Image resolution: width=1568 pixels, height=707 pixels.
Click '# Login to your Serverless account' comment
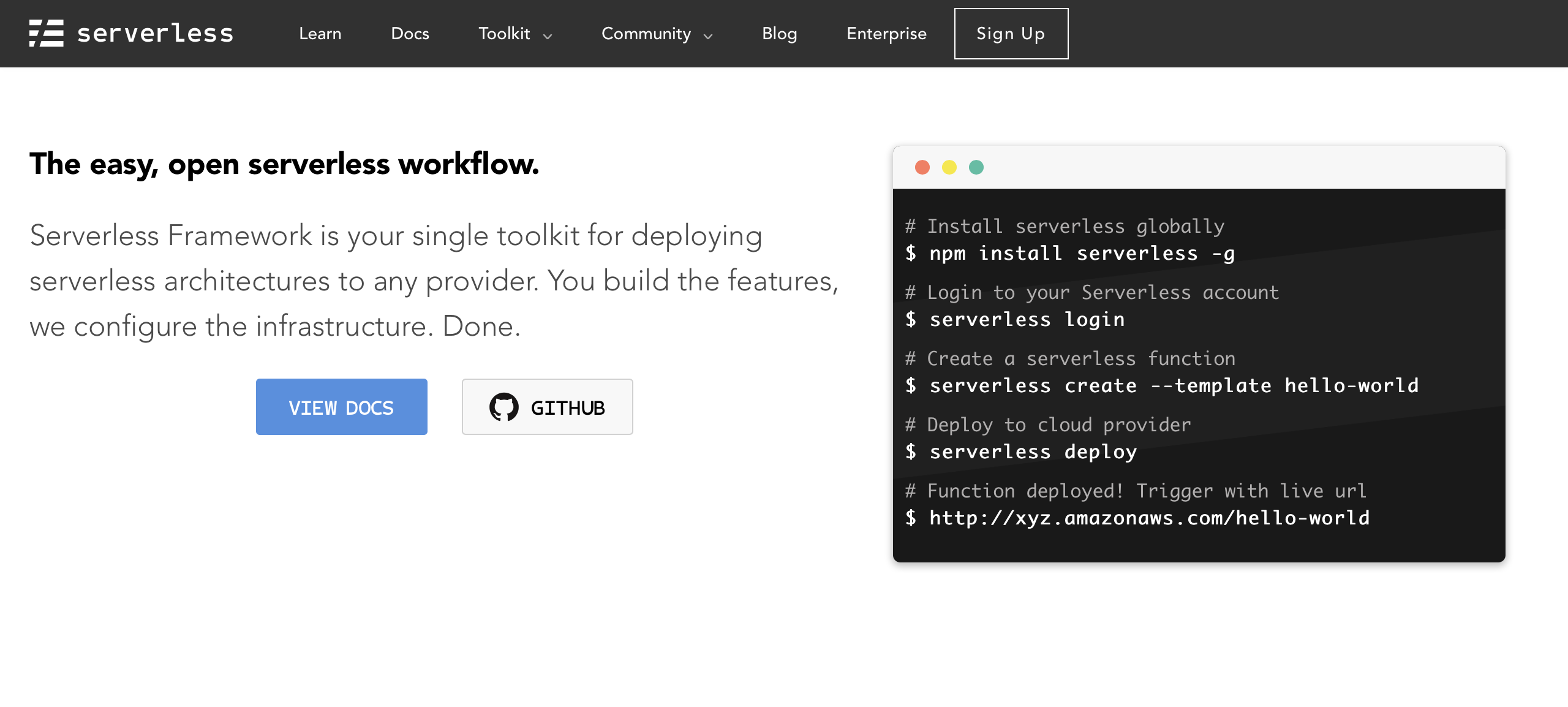(1093, 293)
